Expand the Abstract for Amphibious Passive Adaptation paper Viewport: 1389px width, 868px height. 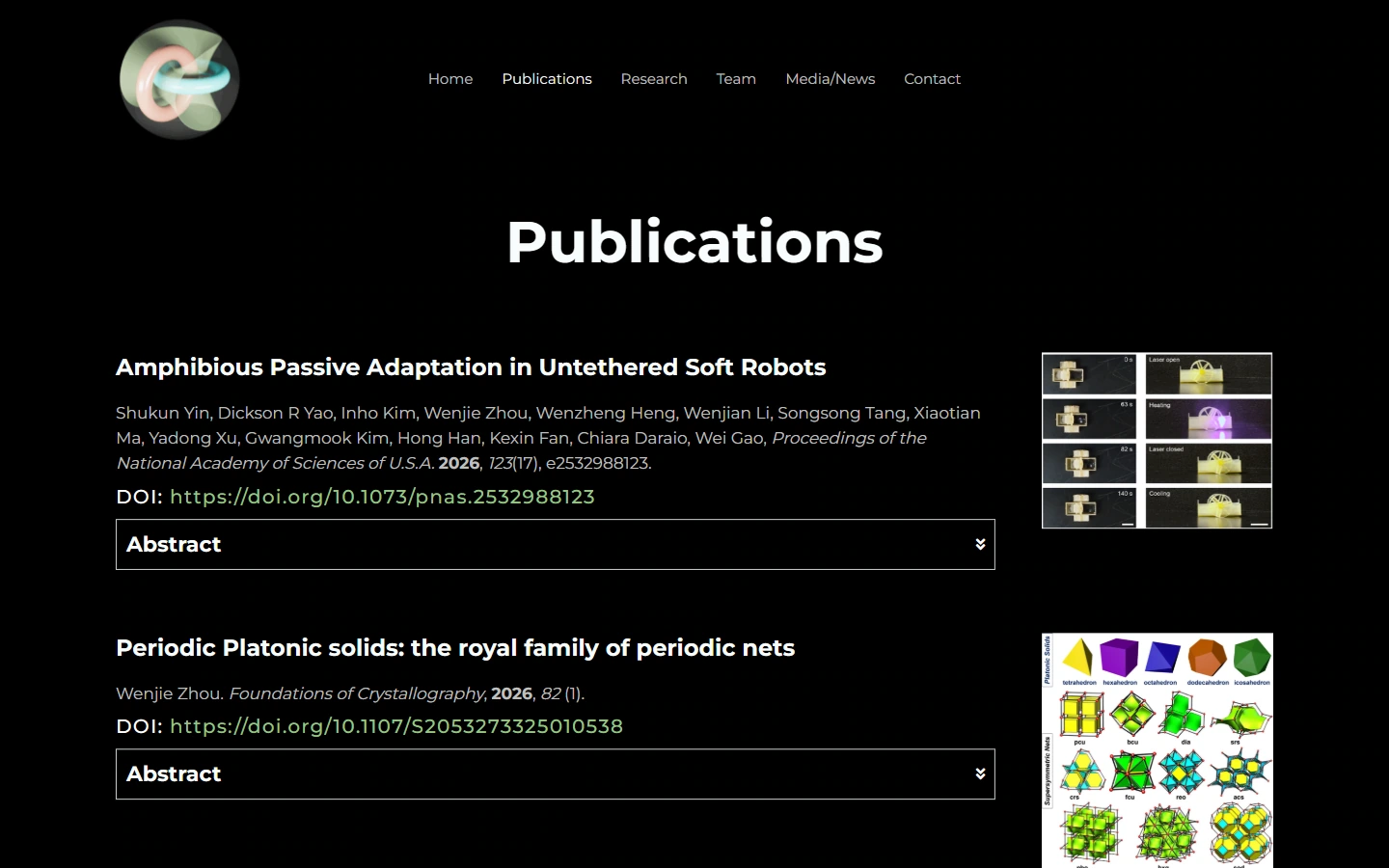556,545
